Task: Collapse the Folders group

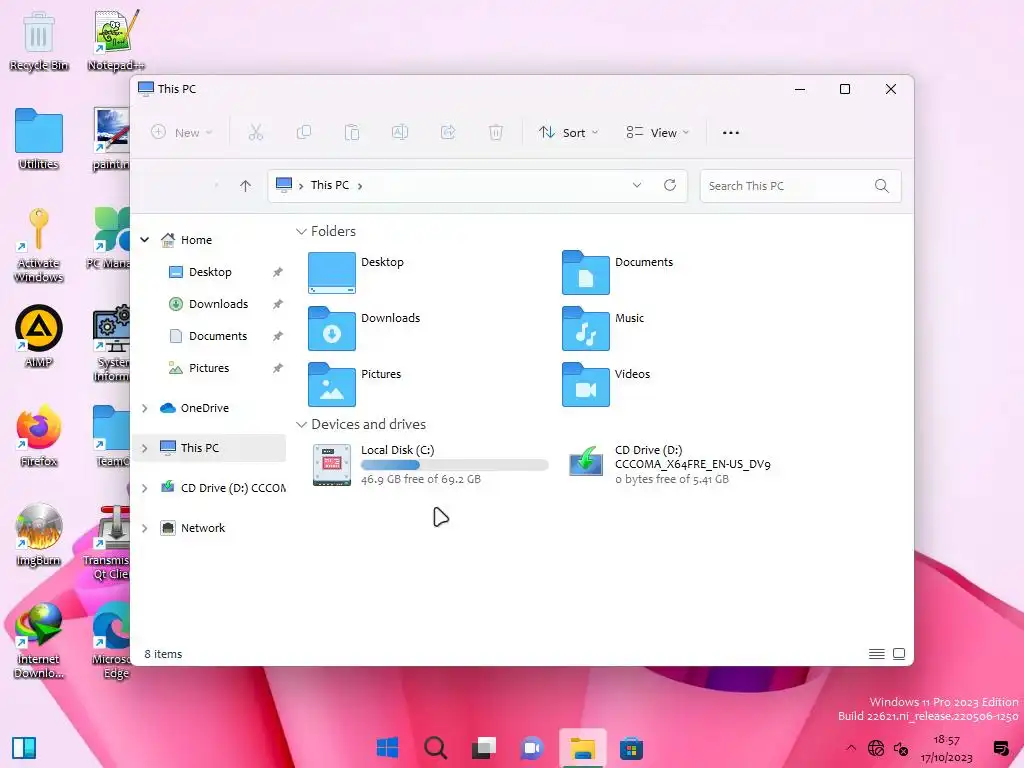Action: [x=301, y=231]
